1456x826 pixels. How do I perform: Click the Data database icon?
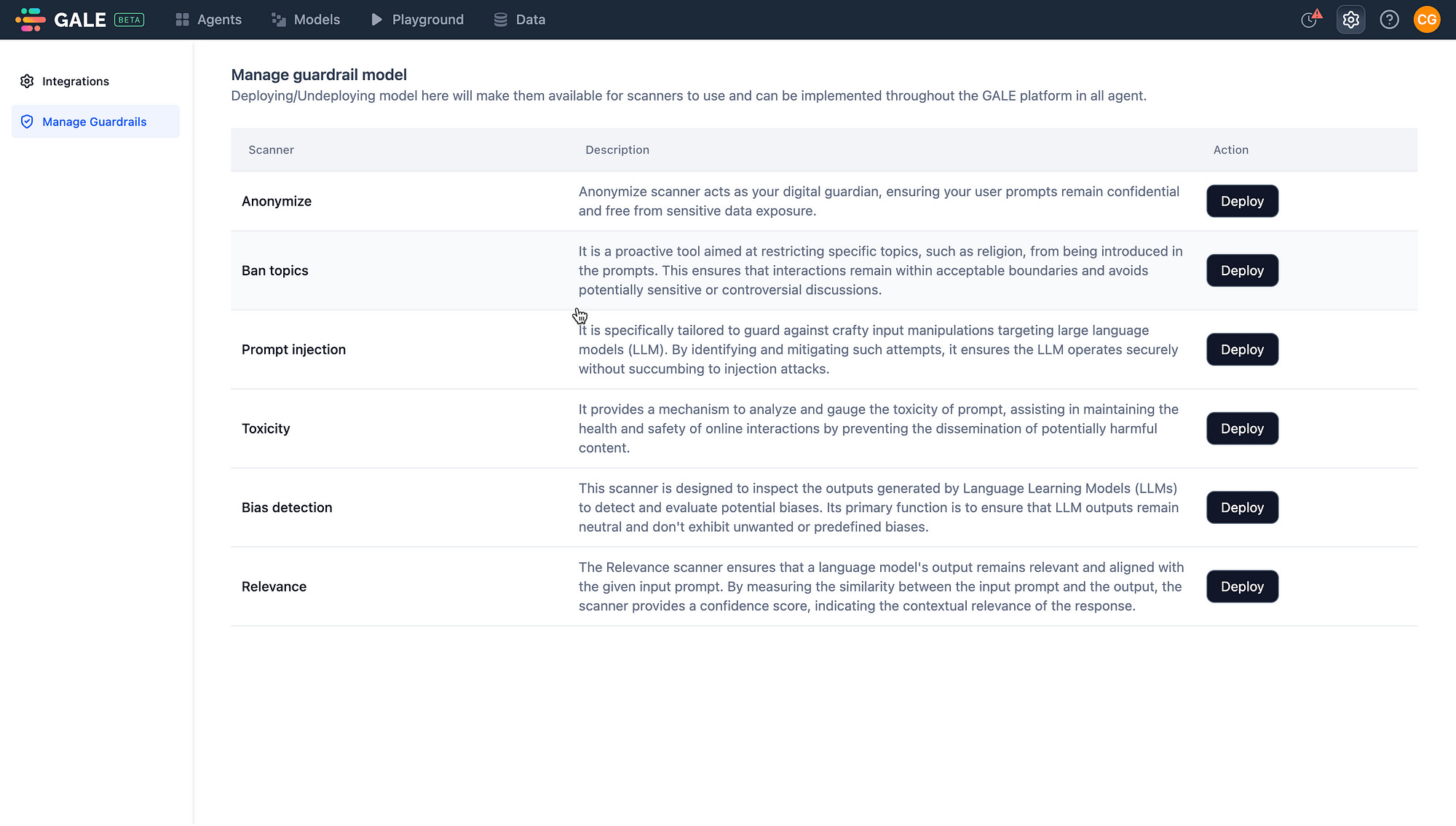pos(499,20)
